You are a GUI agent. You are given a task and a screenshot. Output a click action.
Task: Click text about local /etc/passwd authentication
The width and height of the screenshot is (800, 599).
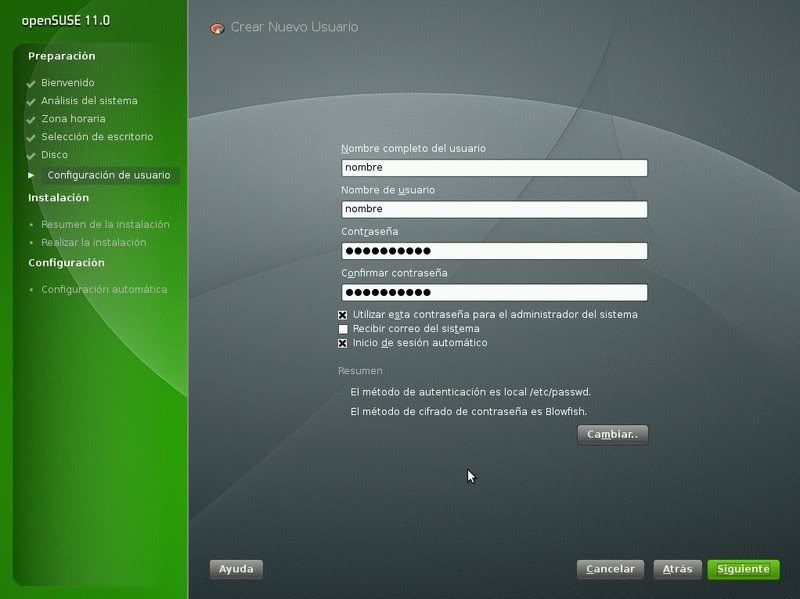click(470, 392)
